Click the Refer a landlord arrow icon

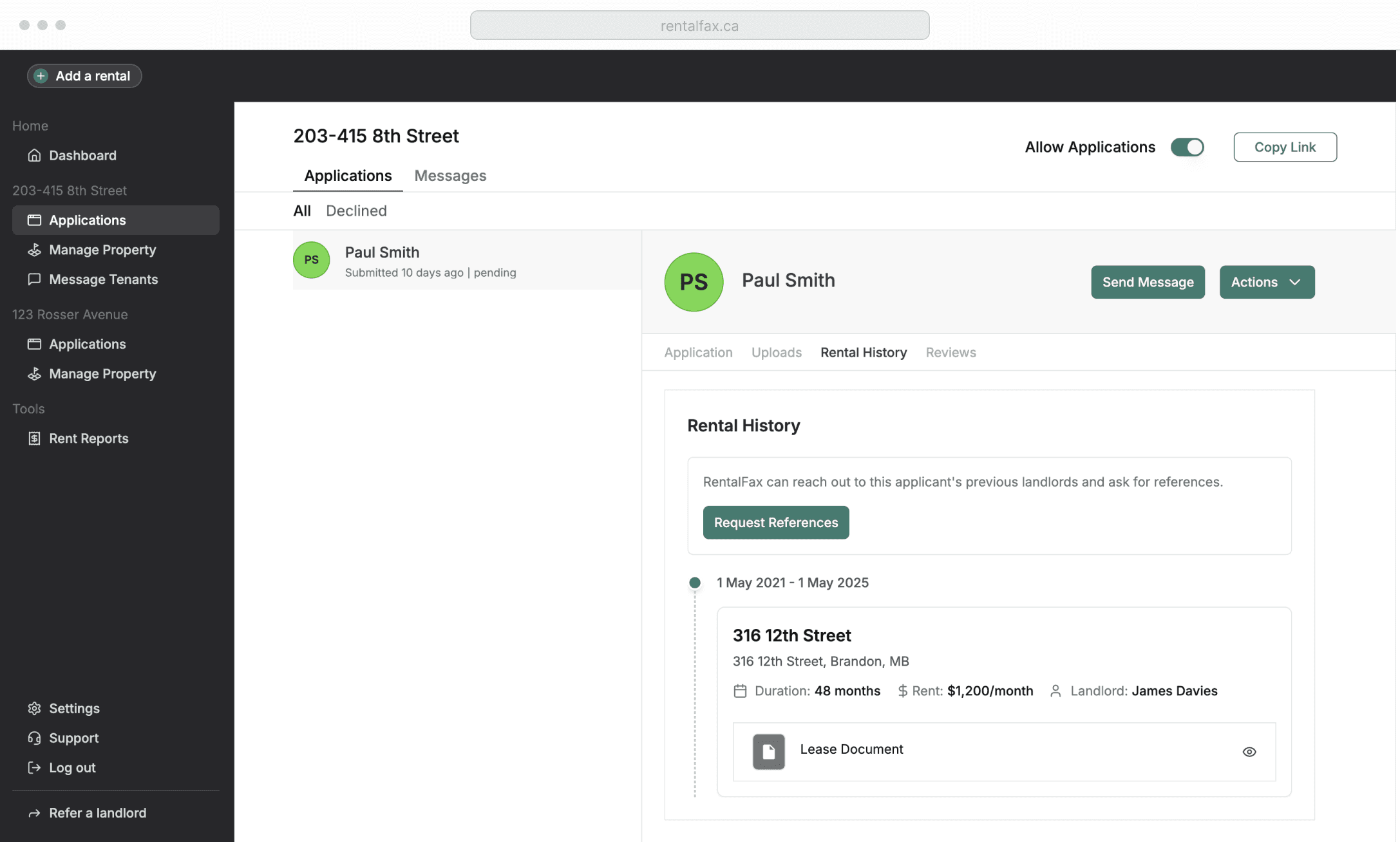(x=34, y=813)
